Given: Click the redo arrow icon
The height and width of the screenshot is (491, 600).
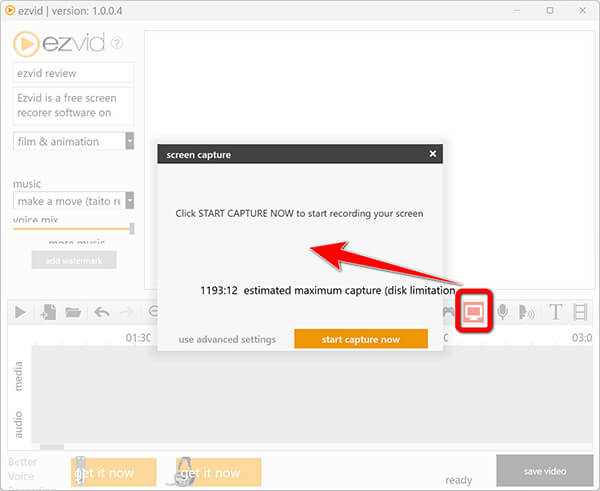Looking at the screenshot, I should click(x=127, y=312).
